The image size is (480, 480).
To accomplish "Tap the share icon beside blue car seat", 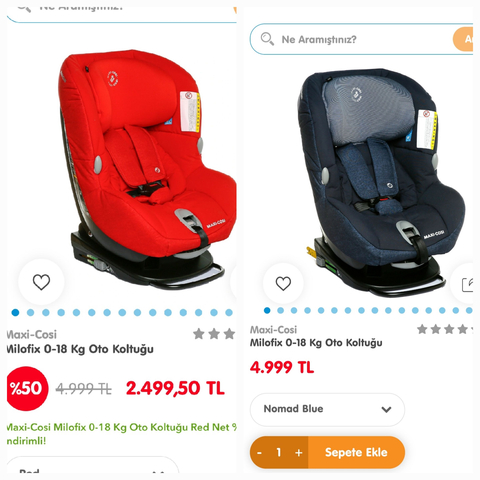I will click(467, 284).
